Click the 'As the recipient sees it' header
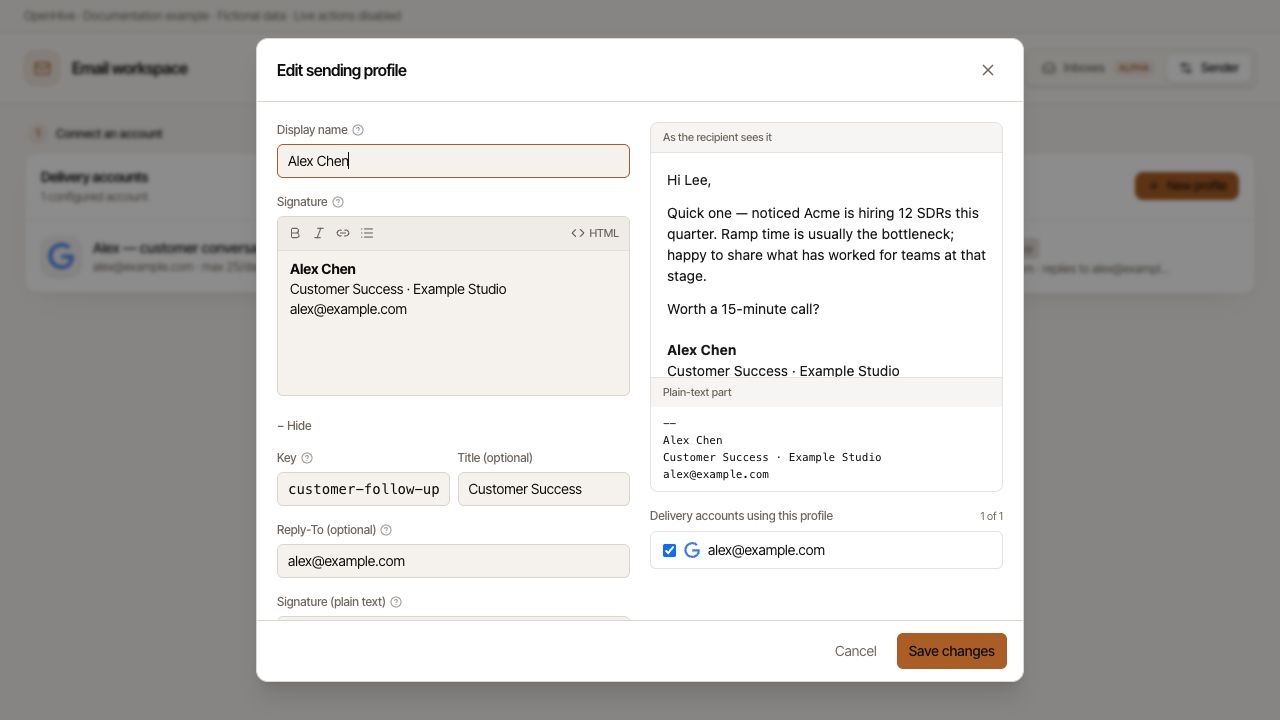1280x720 pixels. (x=826, y=138)
